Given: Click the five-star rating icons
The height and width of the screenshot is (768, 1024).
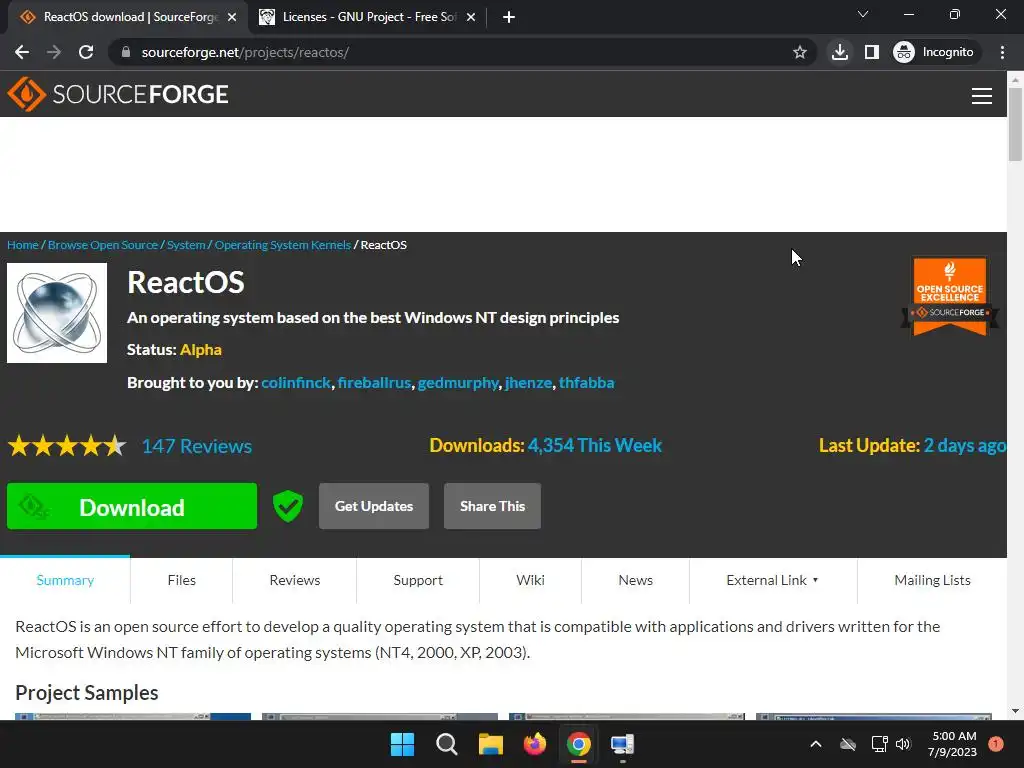Looking at the screenshot, I should pyautogui.click(x=67, y=446).
